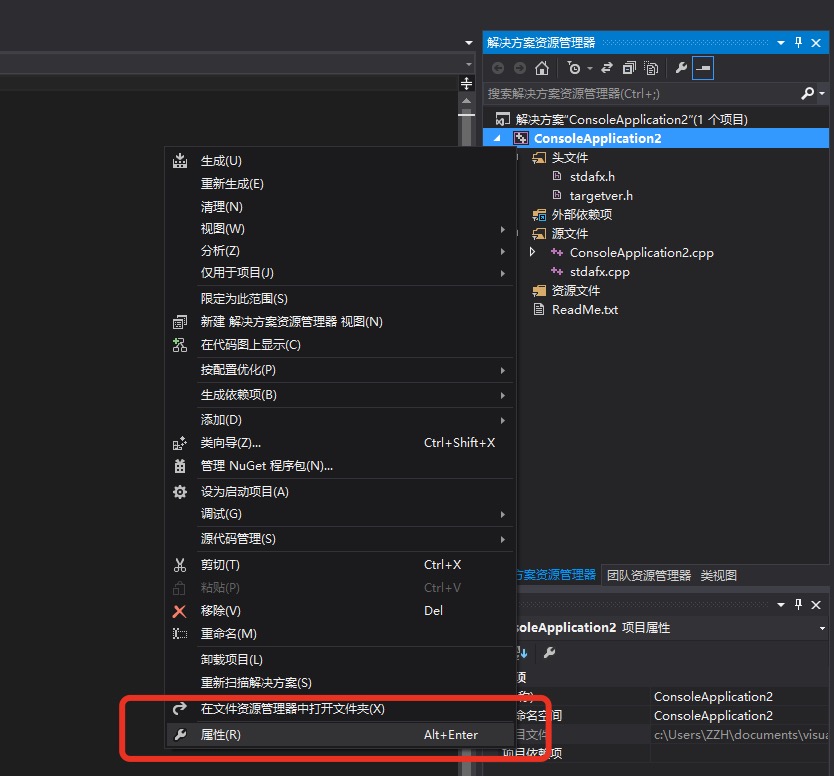Click the wrench Properties icon in Solution Explorer toolbar
The width and height of the screenshot is (834, 776).
point(681,68)
